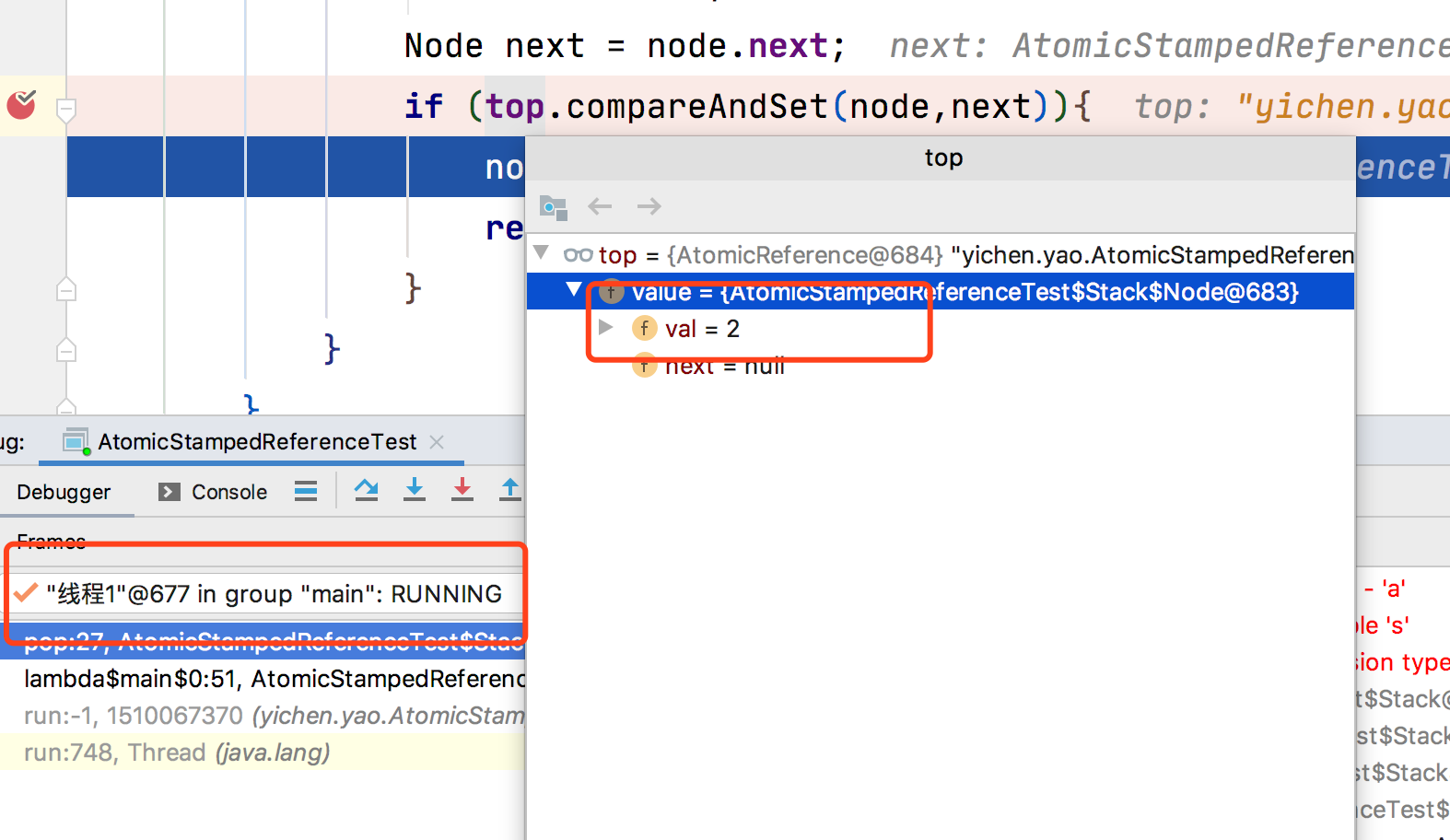
Task: Expand the val = 2 field
Action: point(605,328)
